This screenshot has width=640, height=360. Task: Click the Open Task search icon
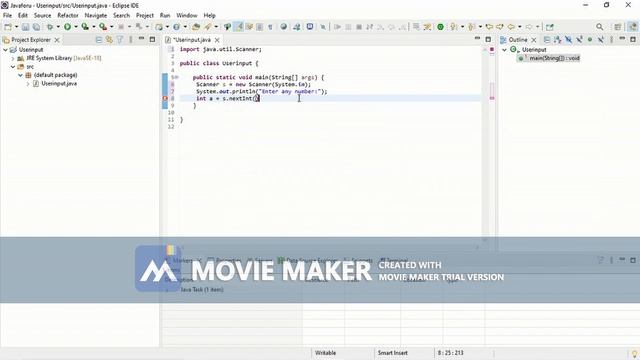pyautogui.click(x=208, y=27)
